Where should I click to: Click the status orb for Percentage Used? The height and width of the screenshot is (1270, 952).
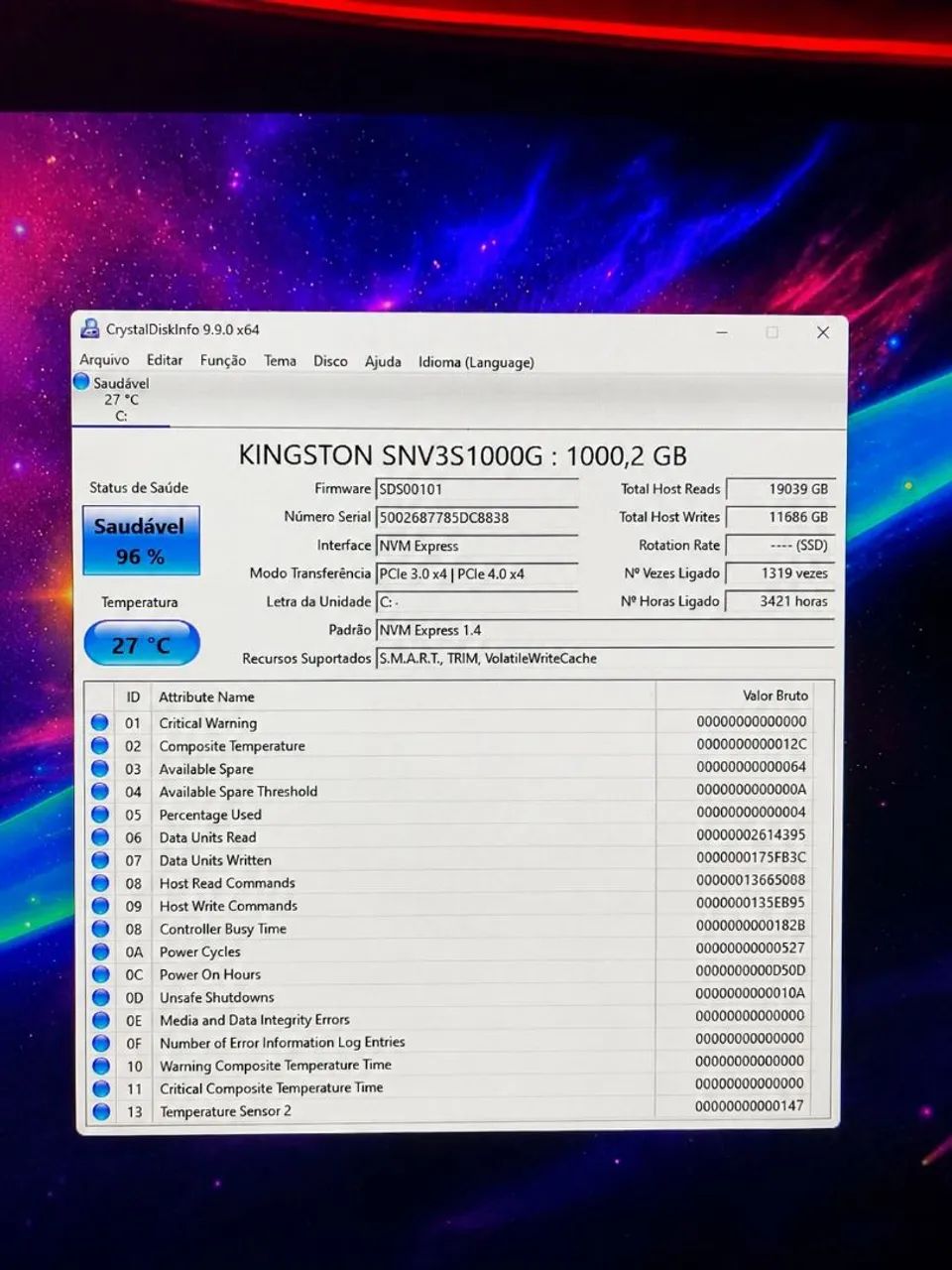coord(100,814)
